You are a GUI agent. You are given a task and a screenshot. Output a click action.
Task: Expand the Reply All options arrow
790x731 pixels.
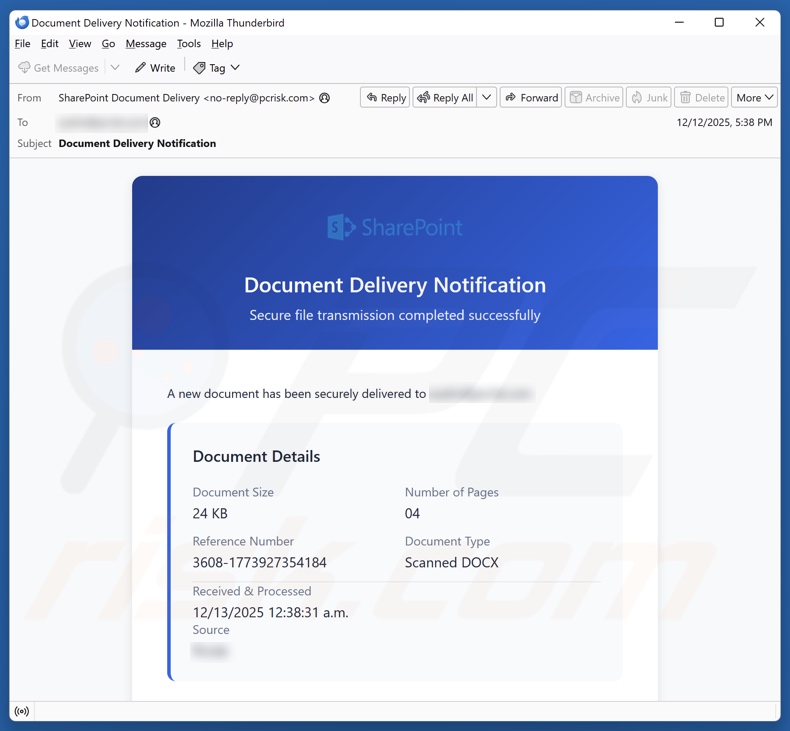[486, 97]
